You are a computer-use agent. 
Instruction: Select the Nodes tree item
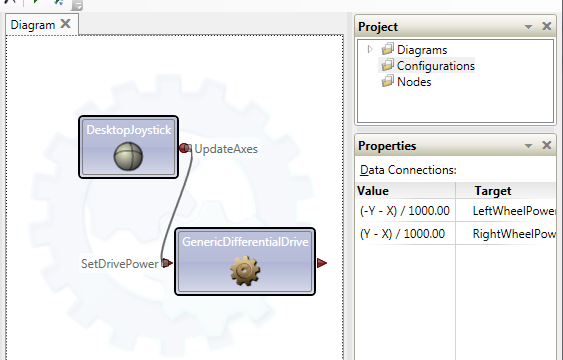tap(414, 82)
